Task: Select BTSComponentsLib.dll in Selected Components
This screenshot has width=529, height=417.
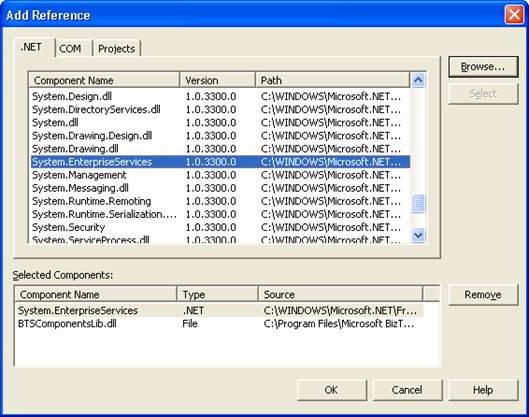Action: click(x=219, y=324)
